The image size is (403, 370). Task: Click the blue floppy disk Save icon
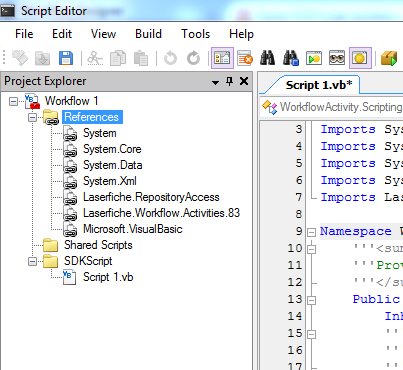pos(66,58)
